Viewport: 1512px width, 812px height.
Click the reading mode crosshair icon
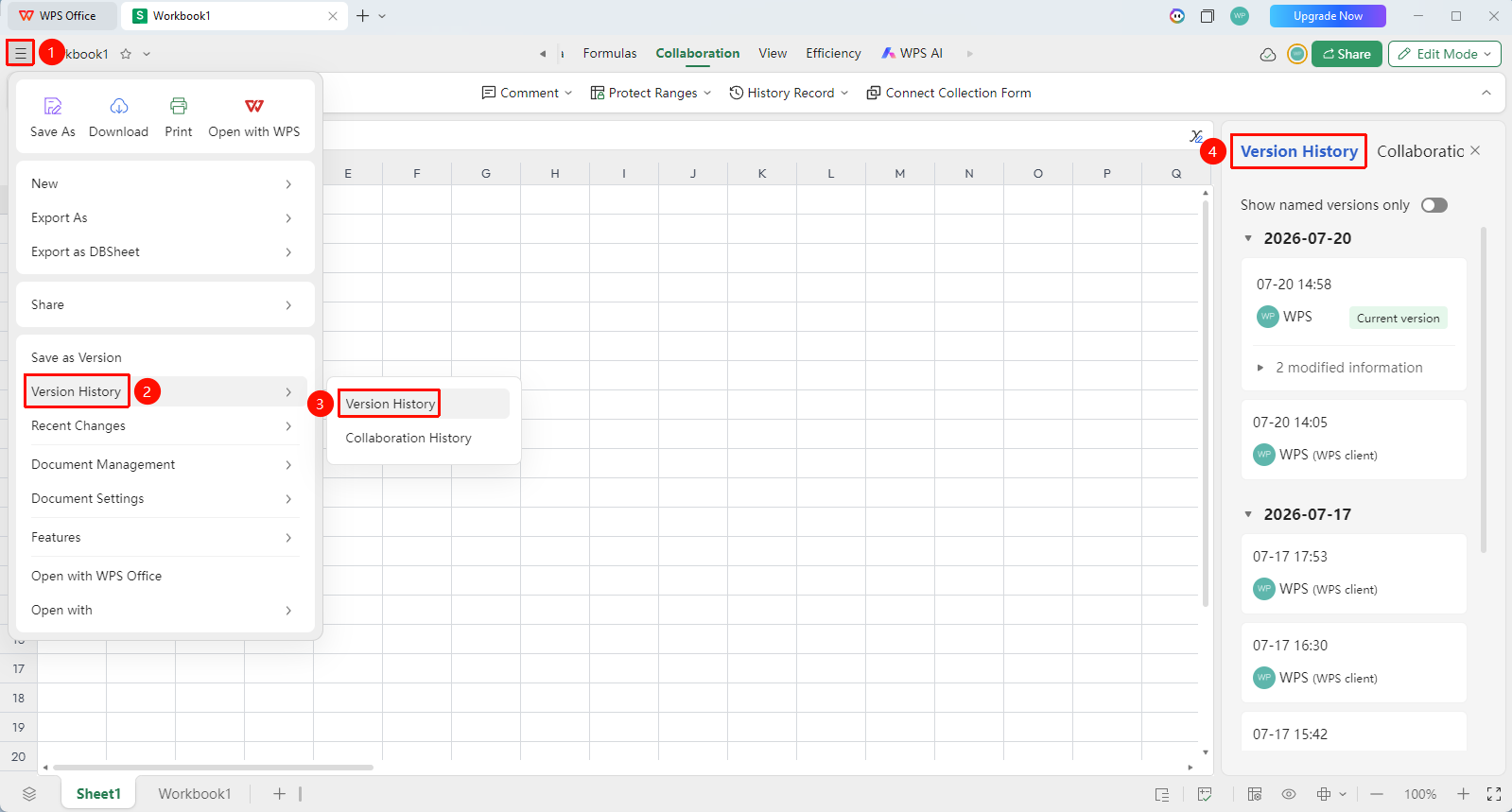tap(1324, 794)
